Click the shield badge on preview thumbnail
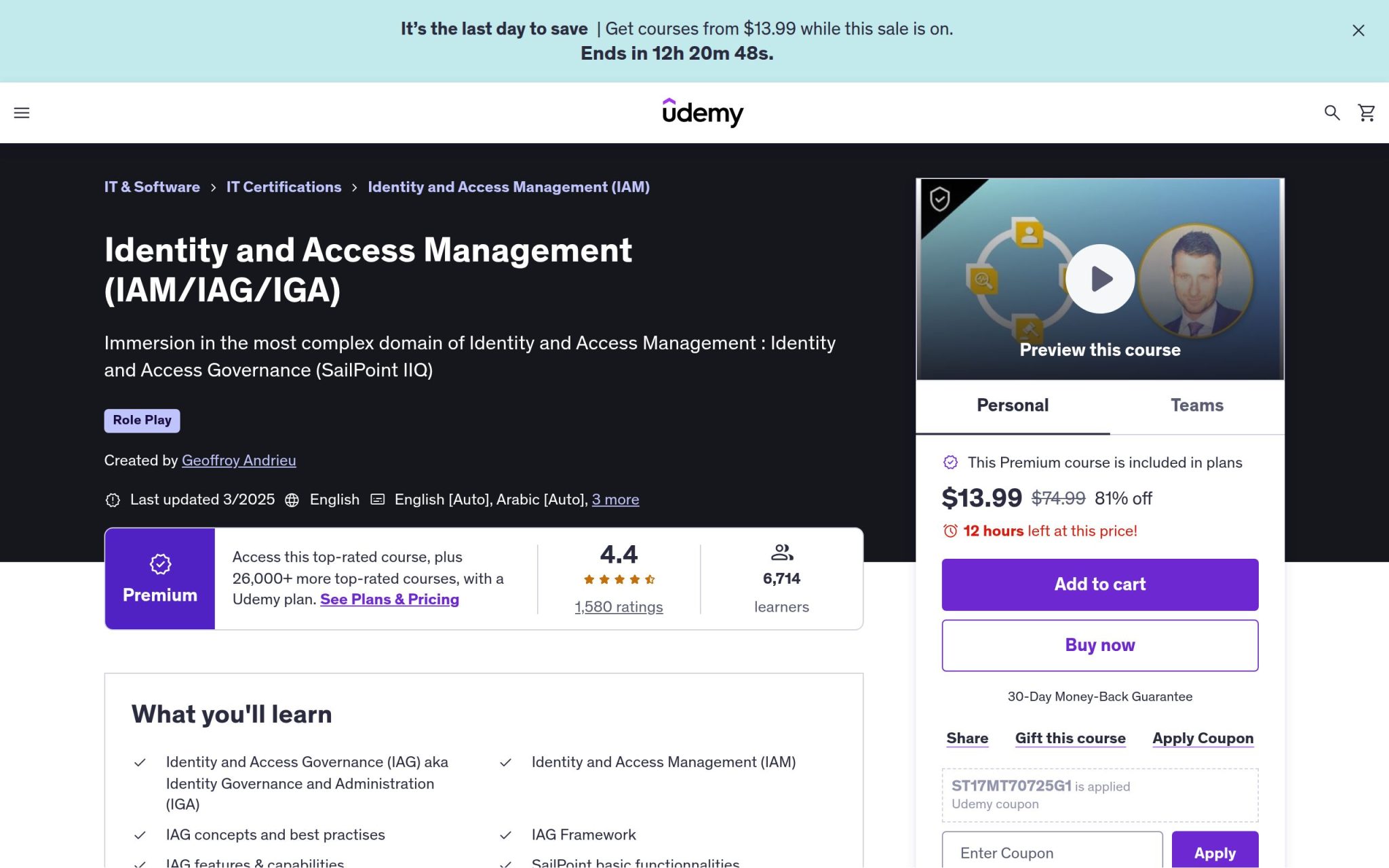The image size is (1389, 868). pos(939,199)
